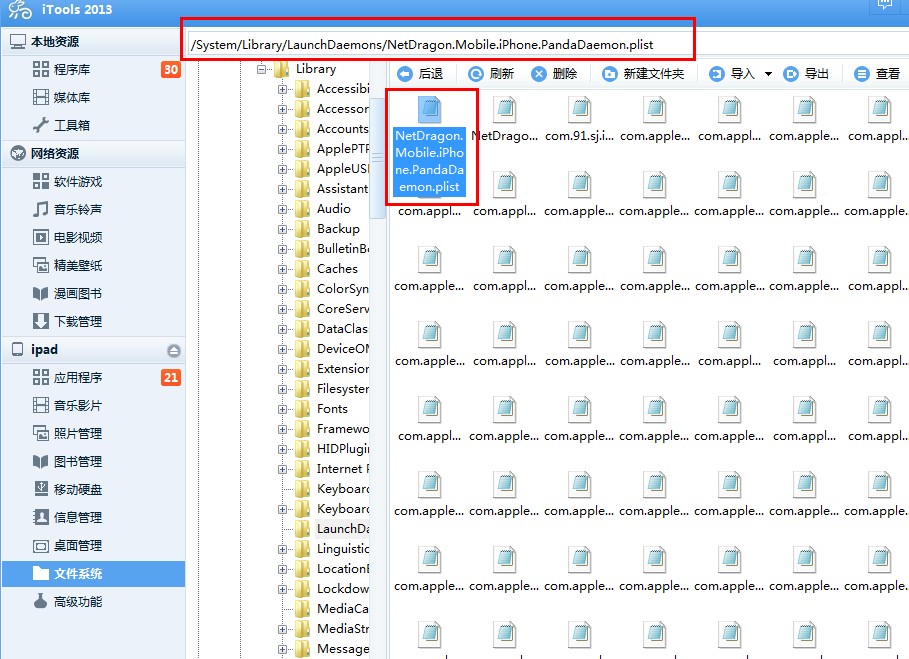Expand the Backup folder node

click(x=282, y=229)
